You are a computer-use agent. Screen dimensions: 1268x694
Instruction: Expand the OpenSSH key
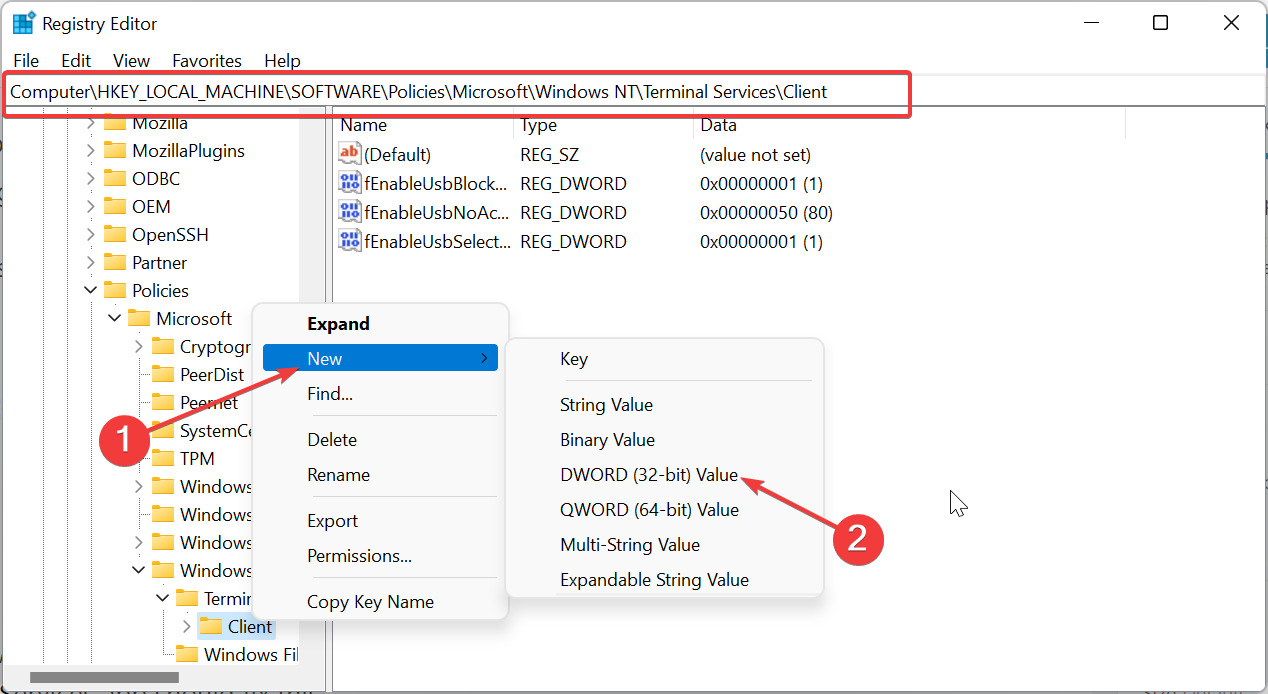click(91, 235)
